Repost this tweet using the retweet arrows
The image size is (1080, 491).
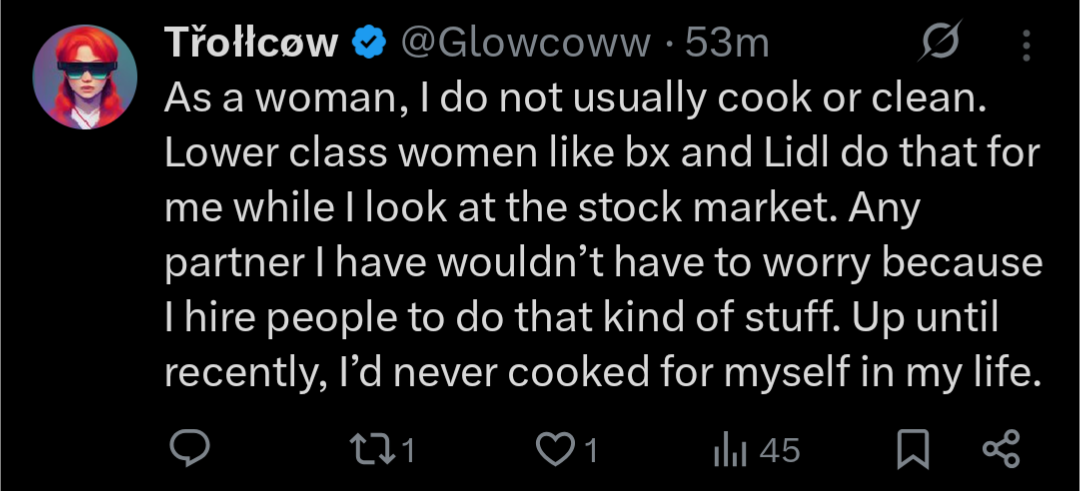pyautogui.click(x=380, y=449)
